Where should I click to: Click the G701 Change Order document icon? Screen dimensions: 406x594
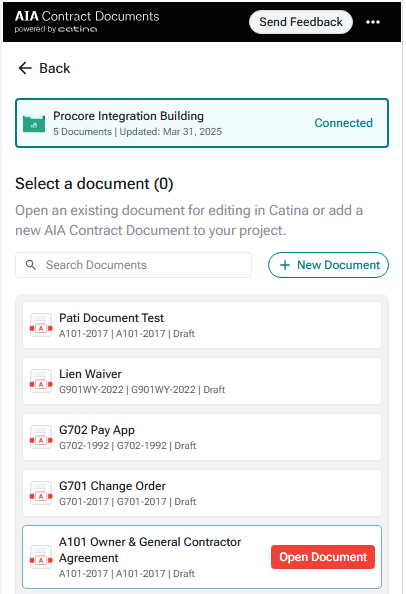click(41, 493)
